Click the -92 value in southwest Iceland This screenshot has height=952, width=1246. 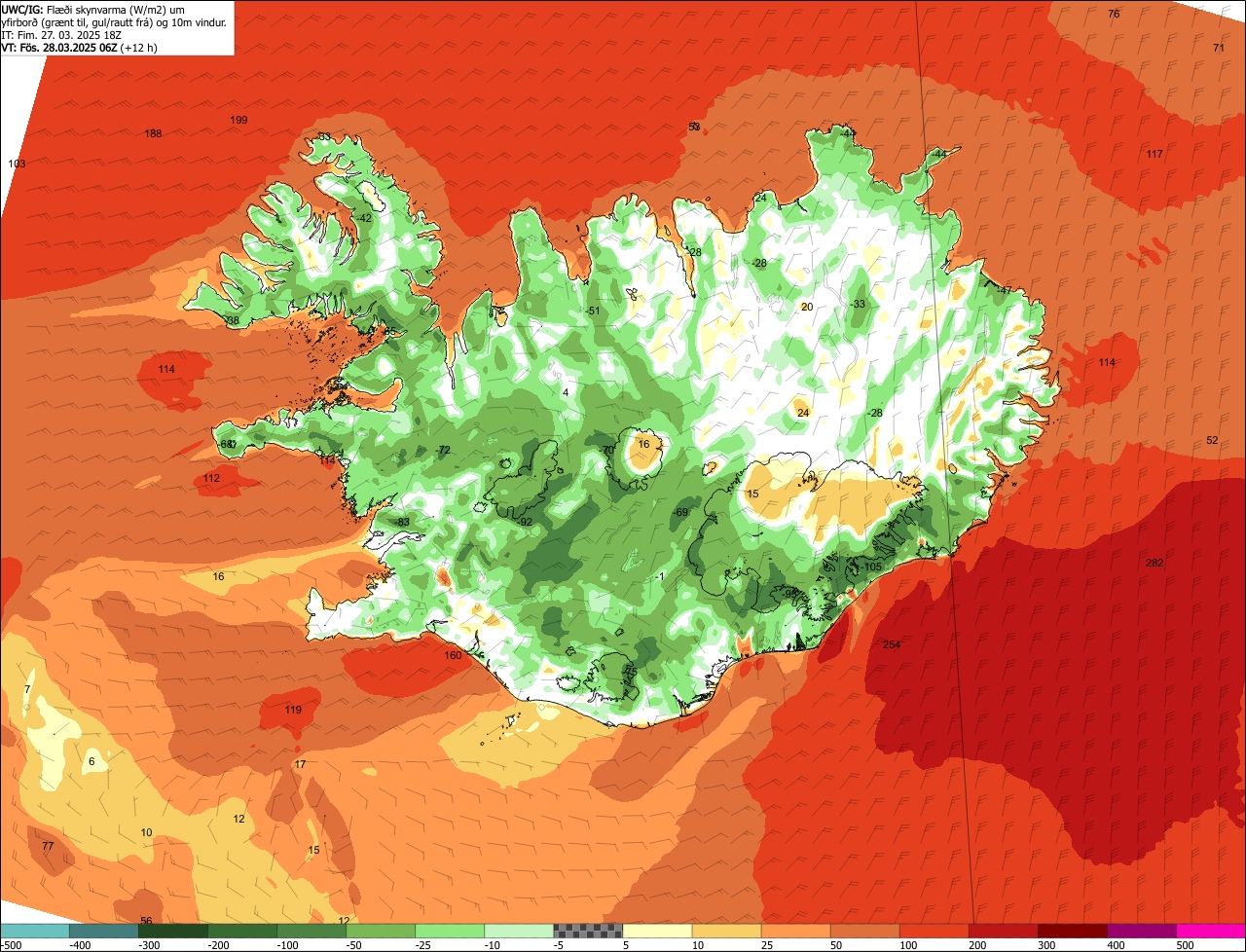pyautogui.click(x=525, y=522)
